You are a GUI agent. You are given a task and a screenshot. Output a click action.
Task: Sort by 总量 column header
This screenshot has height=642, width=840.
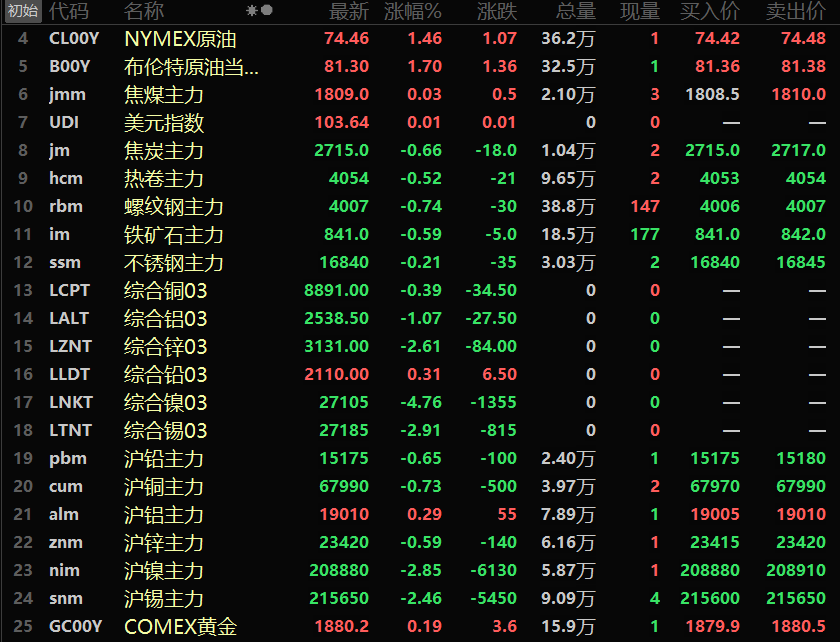pos(576,11)
